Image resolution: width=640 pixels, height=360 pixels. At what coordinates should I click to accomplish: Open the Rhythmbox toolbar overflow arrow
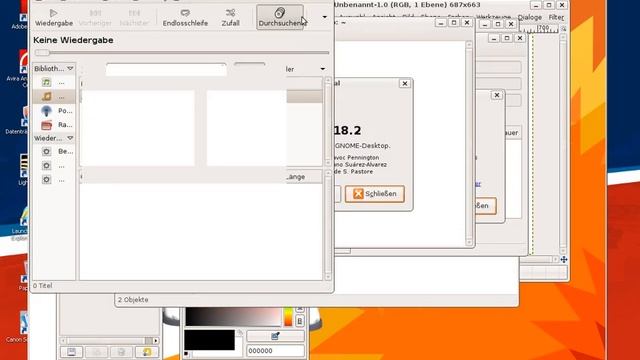(x=324, y=17)
